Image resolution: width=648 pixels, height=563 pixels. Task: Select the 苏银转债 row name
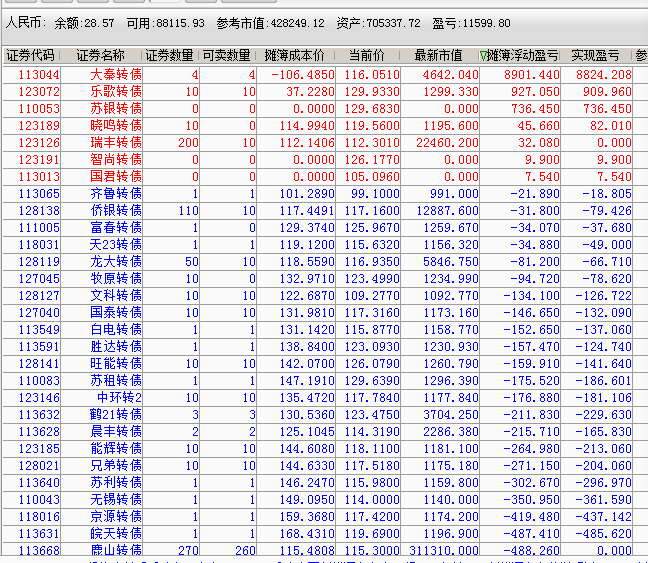[x=116, y=109]
